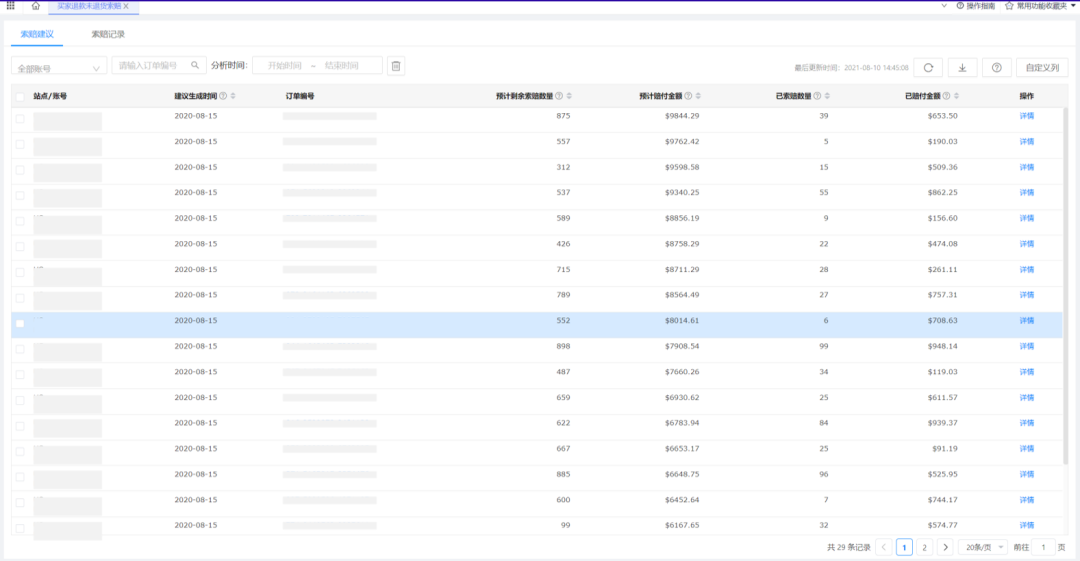This screenshot has height=561, width=1080.
Task: Check the row with amount $9844.29
Action: pos(20,118)
